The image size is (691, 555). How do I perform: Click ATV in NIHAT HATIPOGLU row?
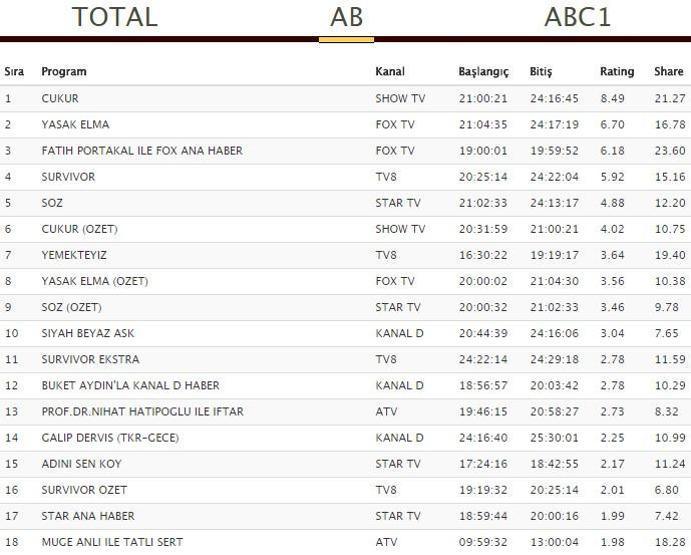point(386,412)
